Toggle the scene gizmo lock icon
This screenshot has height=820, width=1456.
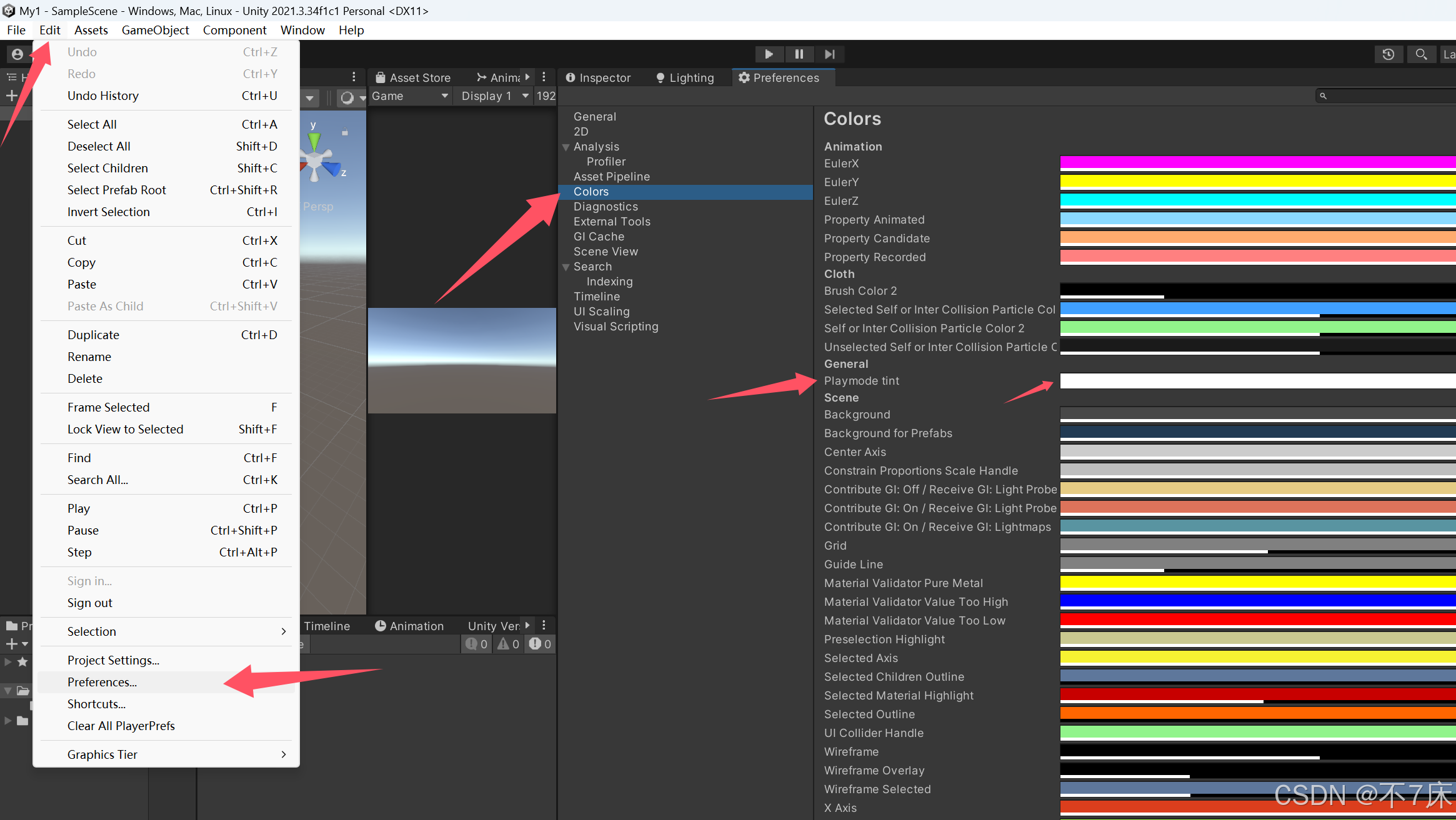tap(344, 132)
